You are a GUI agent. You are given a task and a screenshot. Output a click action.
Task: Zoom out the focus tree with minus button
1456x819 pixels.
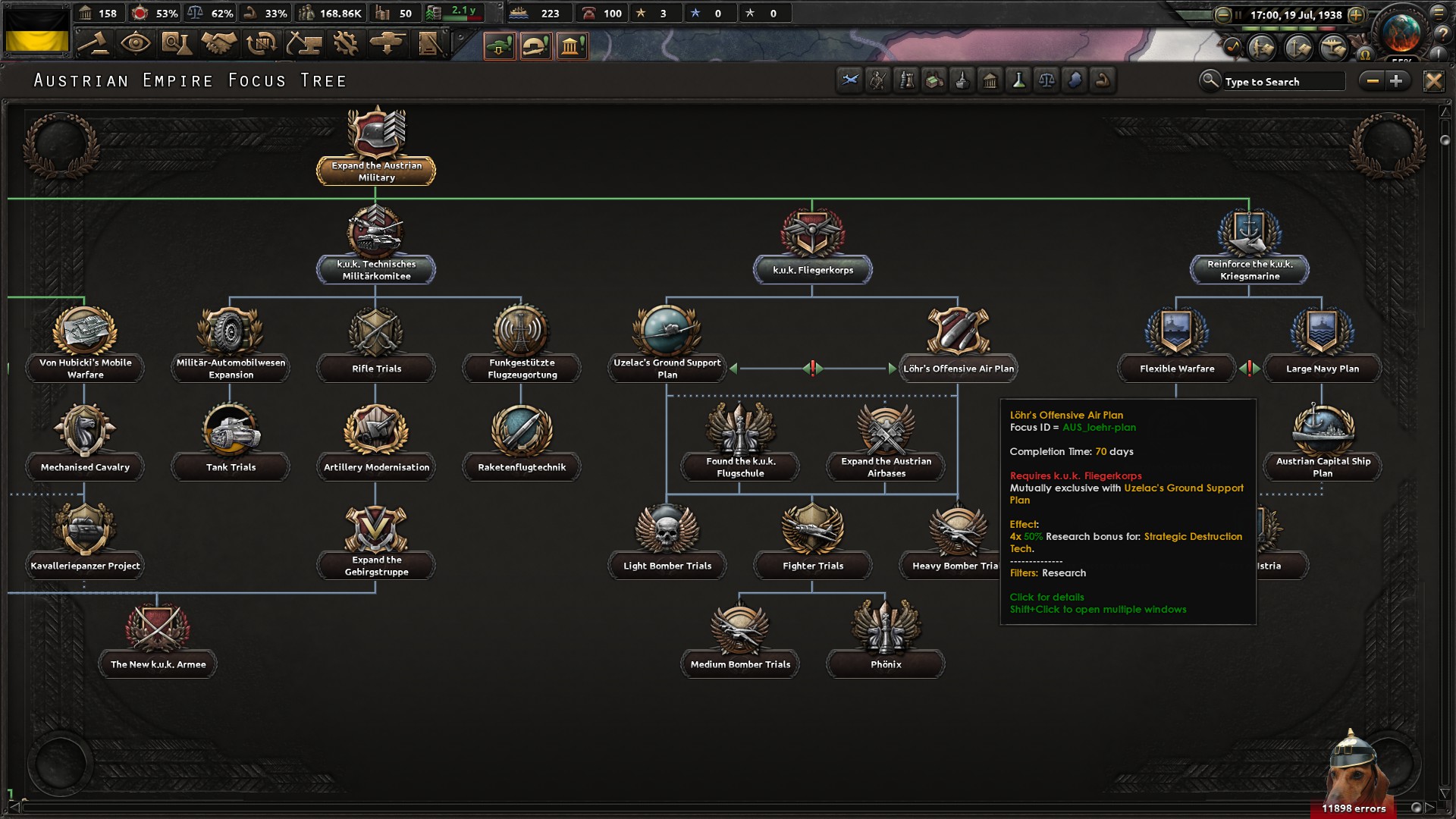[x=1374, y=80]
